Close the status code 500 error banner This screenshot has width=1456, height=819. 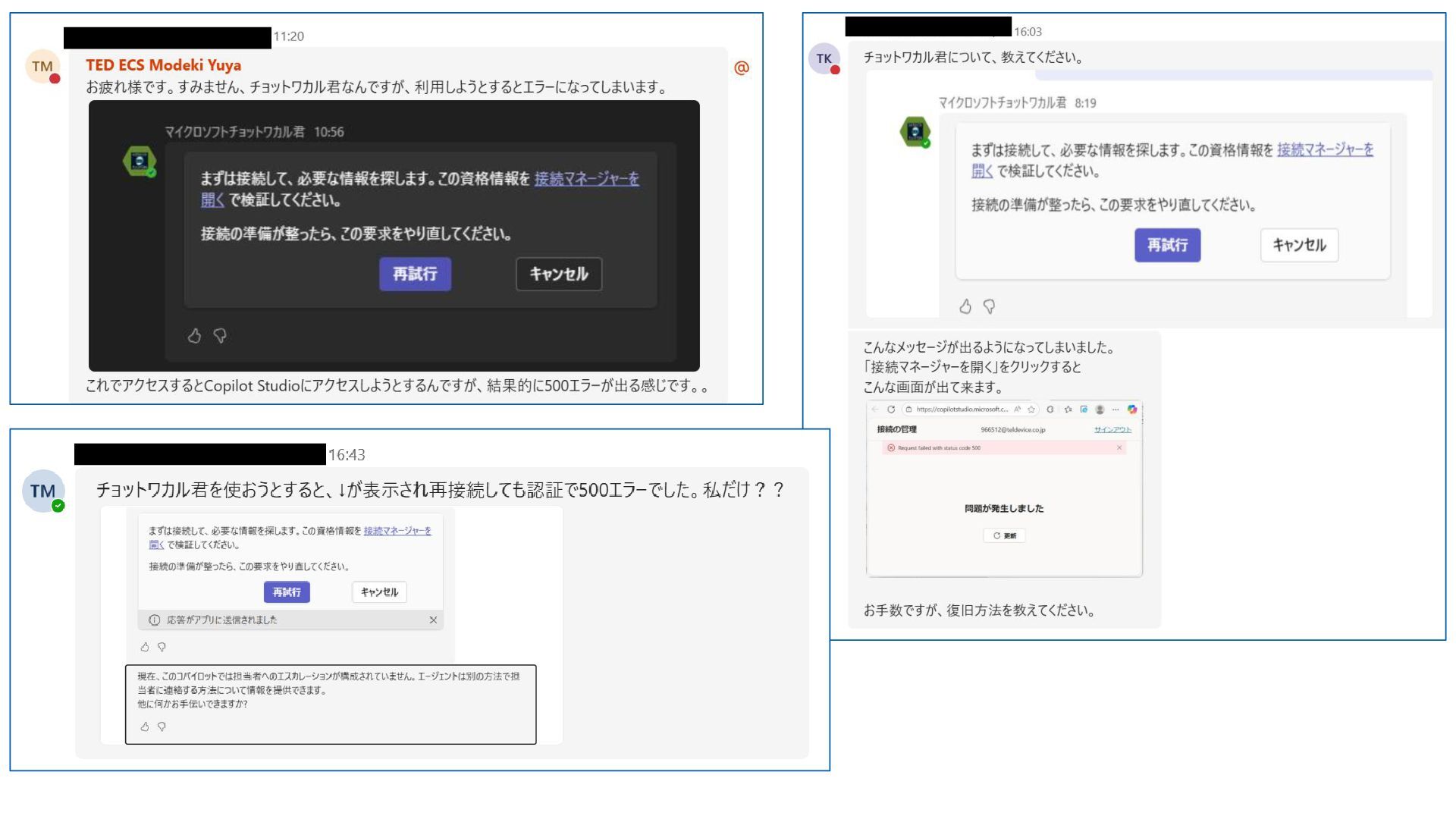pos(1119,448)
